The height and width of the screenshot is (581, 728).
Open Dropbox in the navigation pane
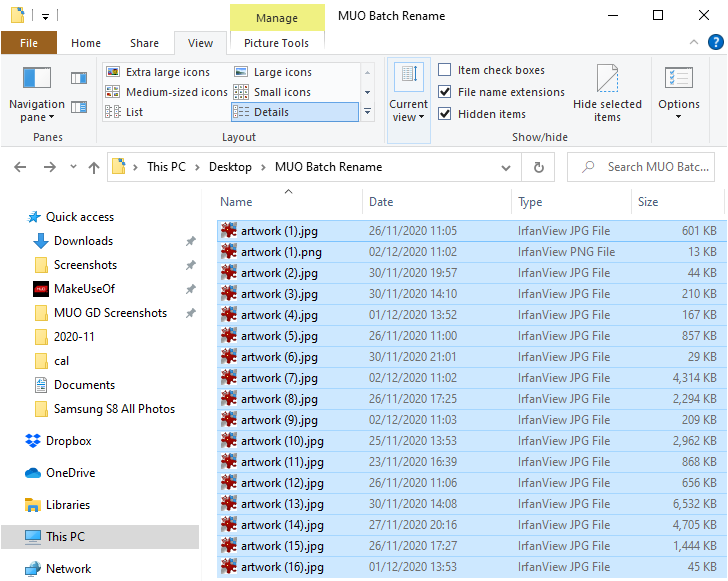[x=68, y=441]
